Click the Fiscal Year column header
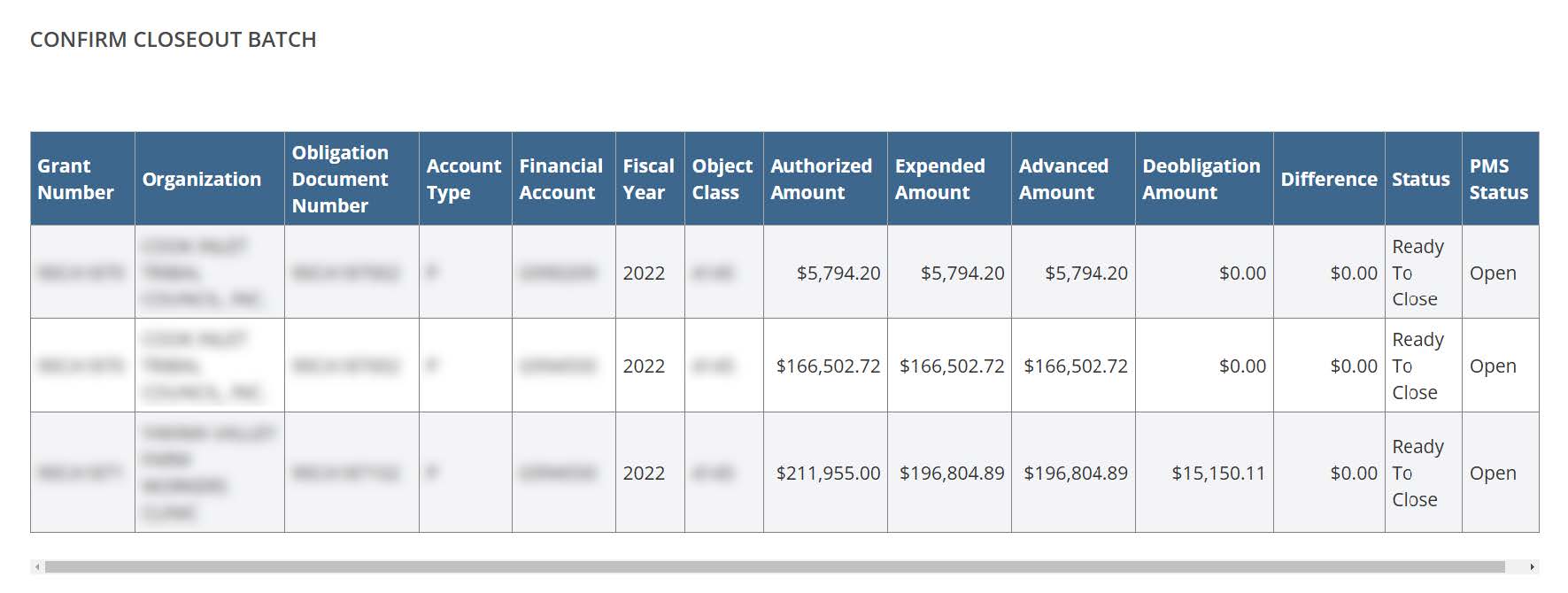The width and height of the screenshot is (1568, 593). pos(648,179)
